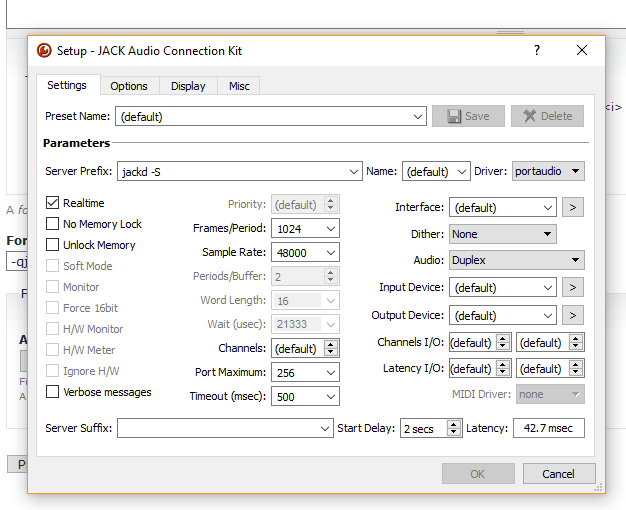Expand the Input Device combo box

coord(548,288)
